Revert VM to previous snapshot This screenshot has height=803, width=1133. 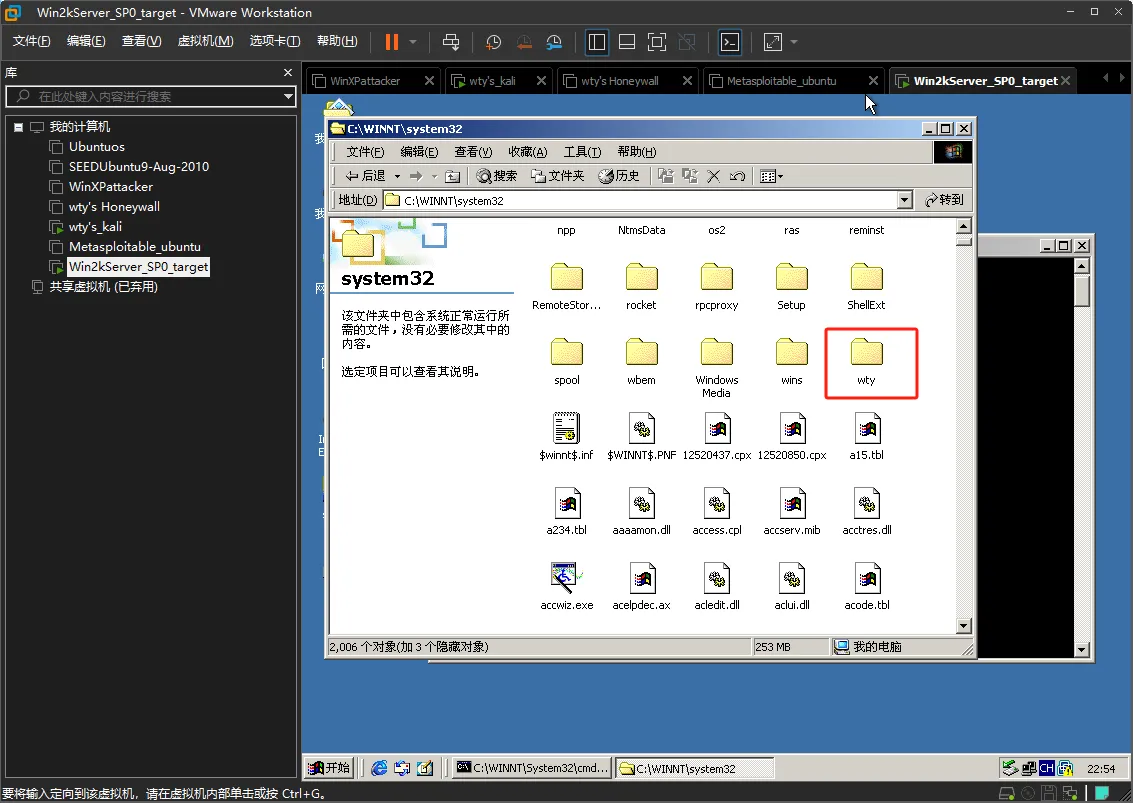click(x=524, y=42)
